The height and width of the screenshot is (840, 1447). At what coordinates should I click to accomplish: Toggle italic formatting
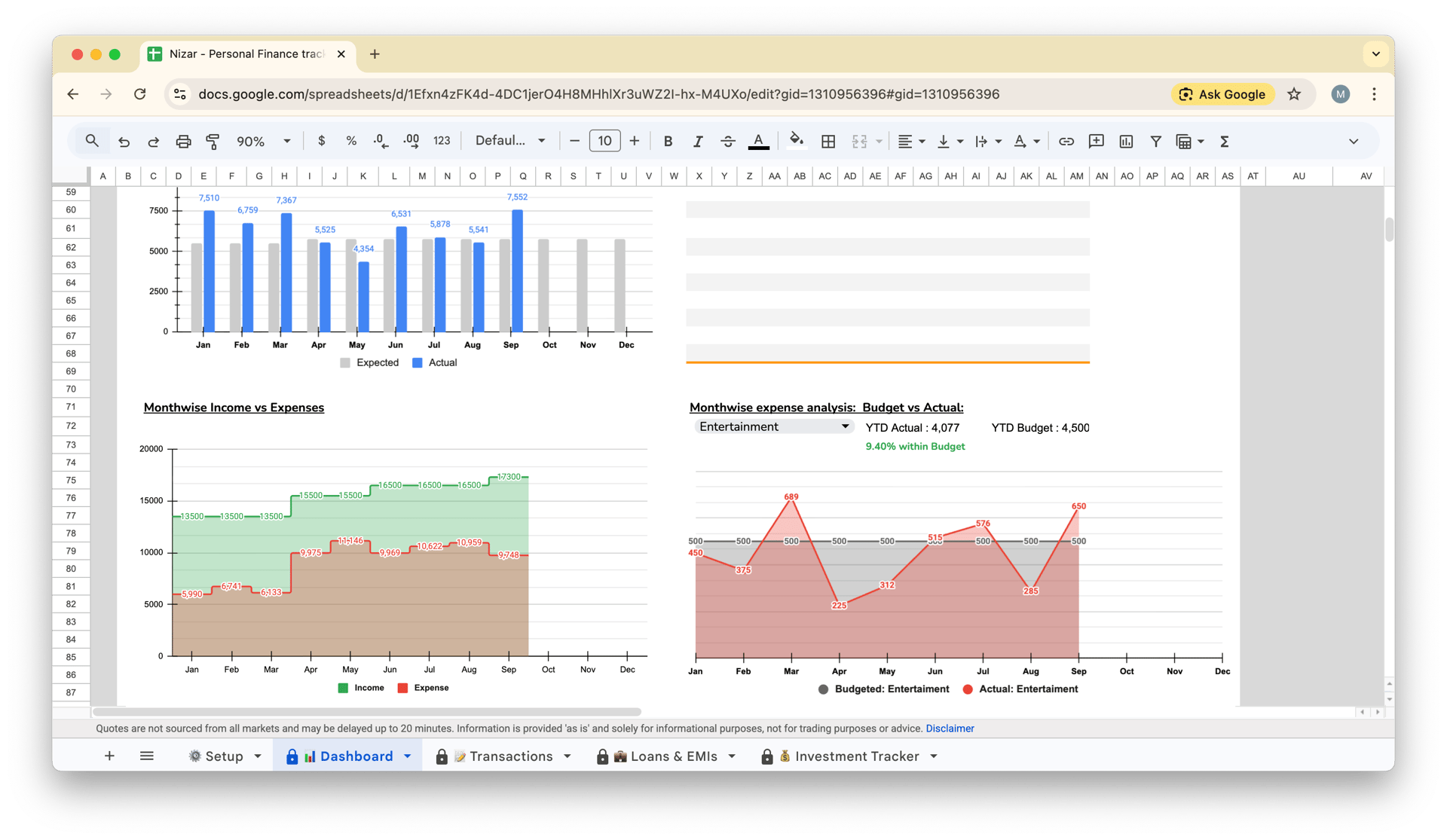coord(698,141)
